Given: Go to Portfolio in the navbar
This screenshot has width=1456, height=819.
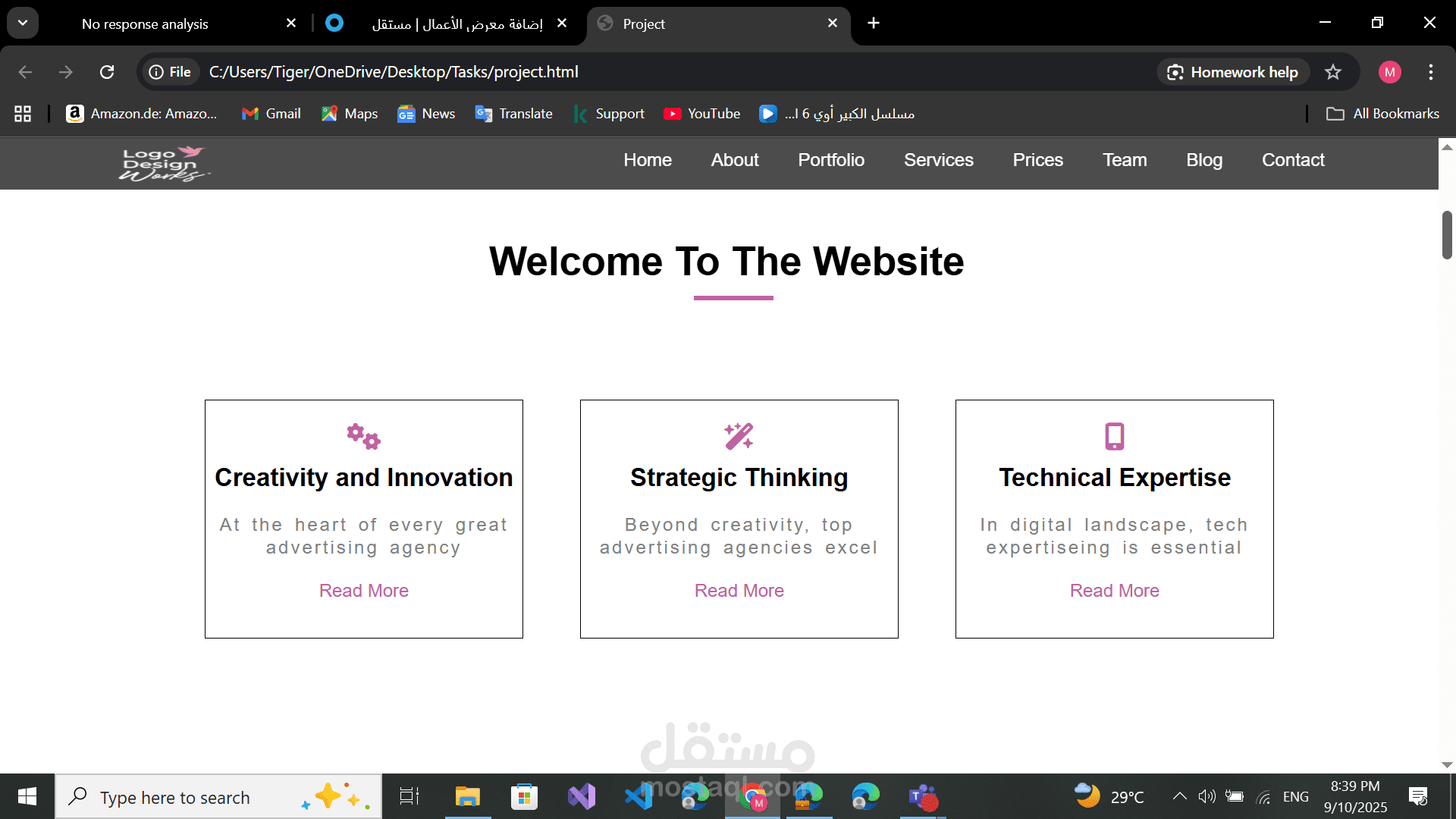Looking at the screenshot, I should click(x=831, y=160).
